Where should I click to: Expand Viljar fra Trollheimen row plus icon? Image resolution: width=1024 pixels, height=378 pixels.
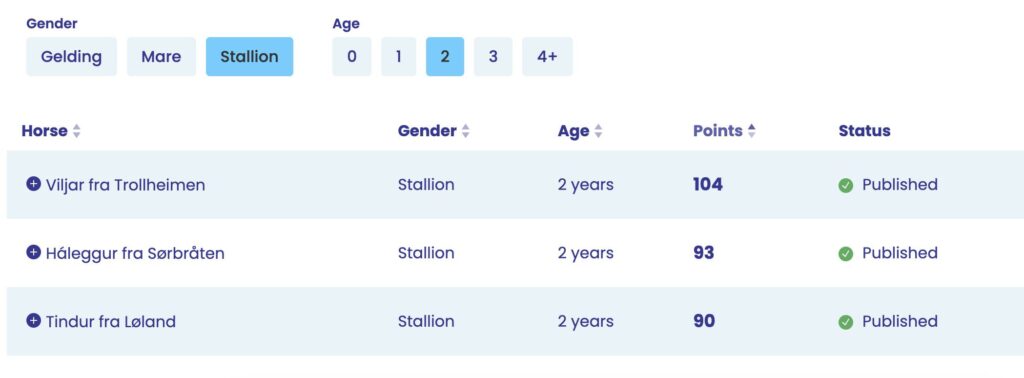click(33, 184)
